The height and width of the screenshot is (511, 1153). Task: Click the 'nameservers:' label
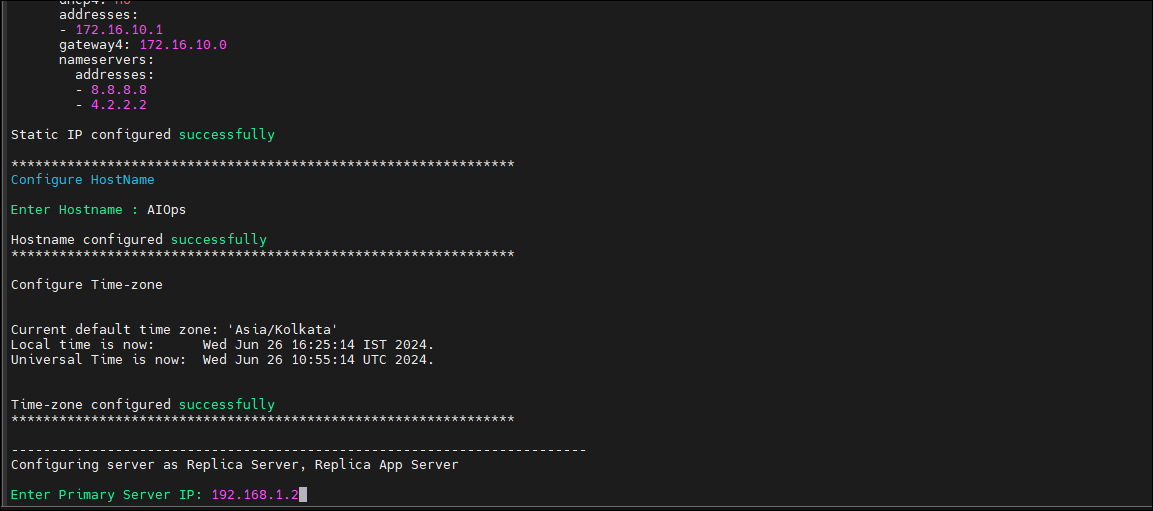(107, 60)
